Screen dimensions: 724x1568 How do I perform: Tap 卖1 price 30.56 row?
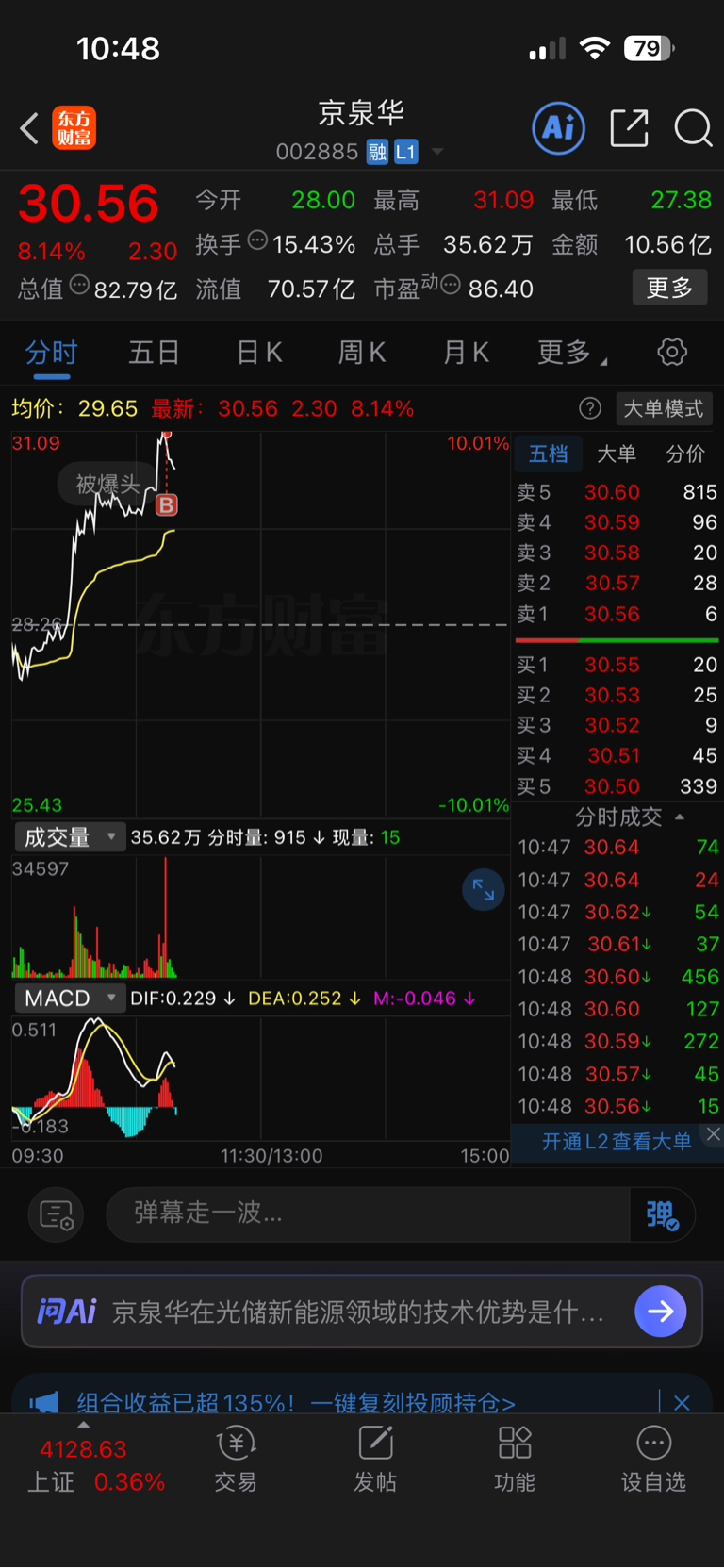617,614
